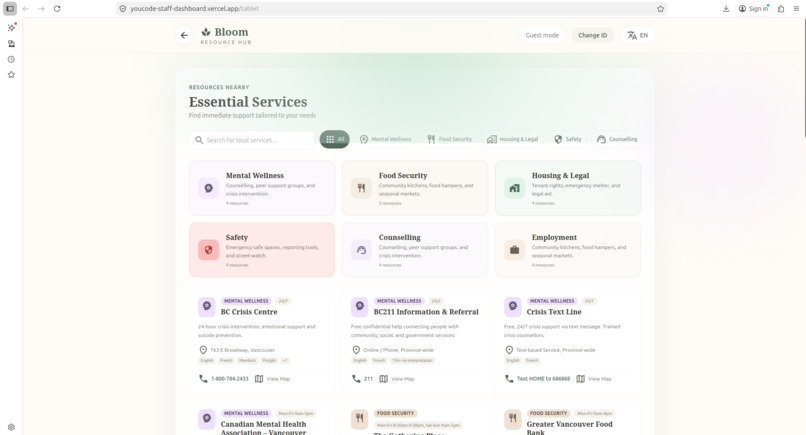Bookmark this page with the star icon
Image resolution: width=806 pixels, height=435 pixels.
click(x=660, y=9)
